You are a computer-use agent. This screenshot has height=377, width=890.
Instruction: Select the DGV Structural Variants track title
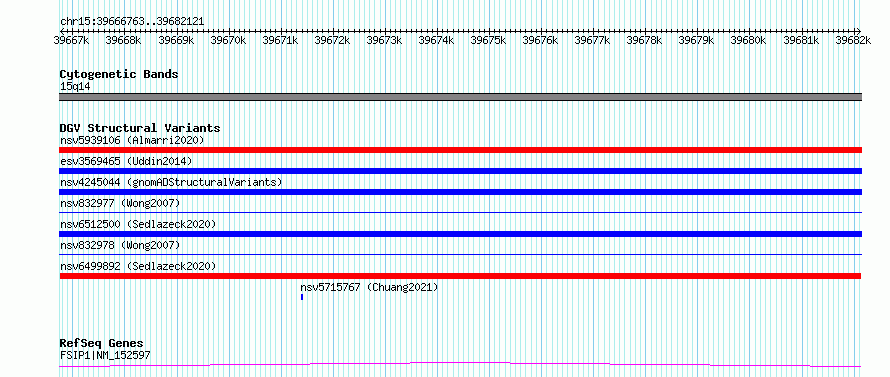click(140, 128)
